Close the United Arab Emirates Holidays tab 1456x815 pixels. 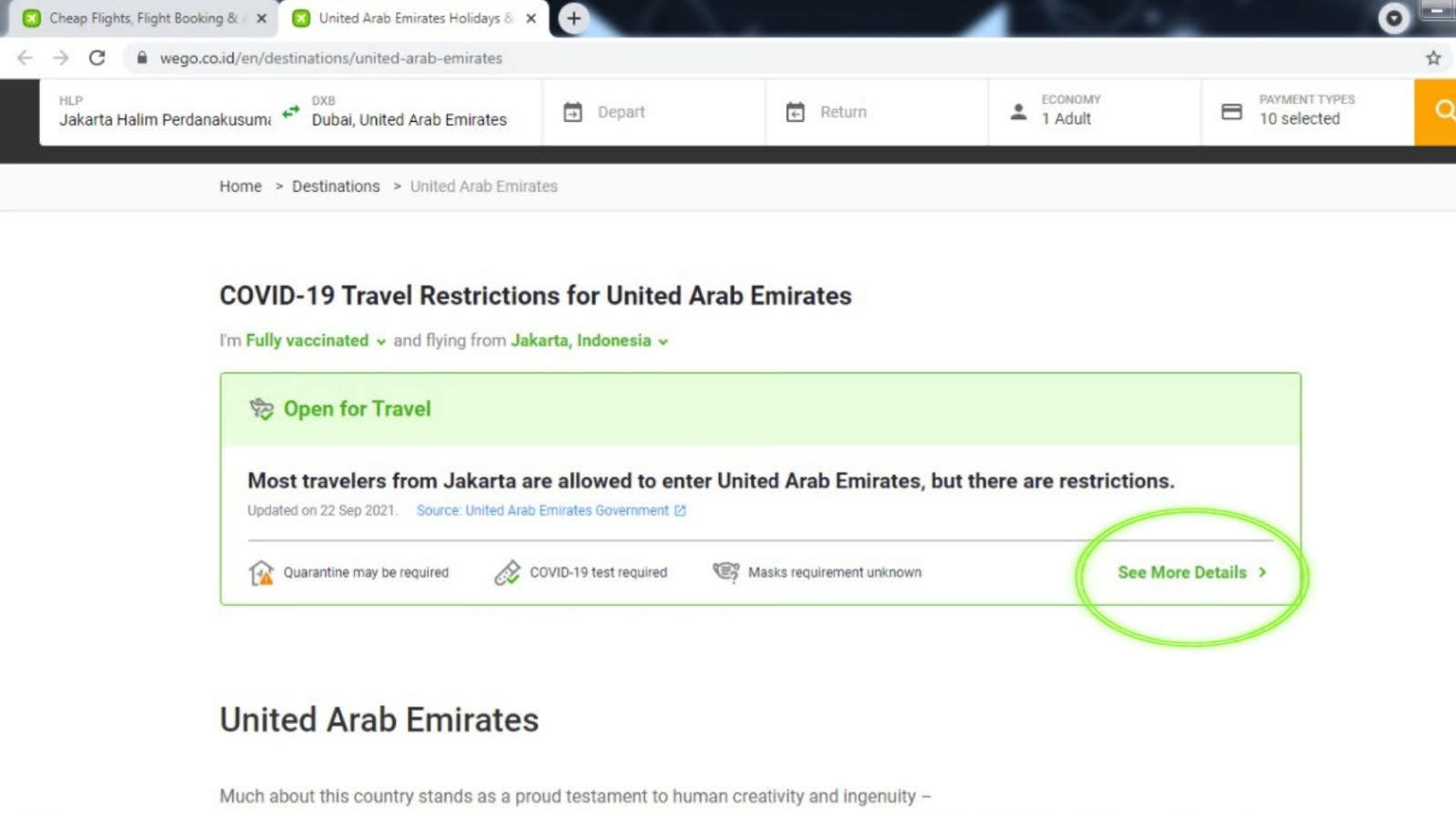click(531, 18)
